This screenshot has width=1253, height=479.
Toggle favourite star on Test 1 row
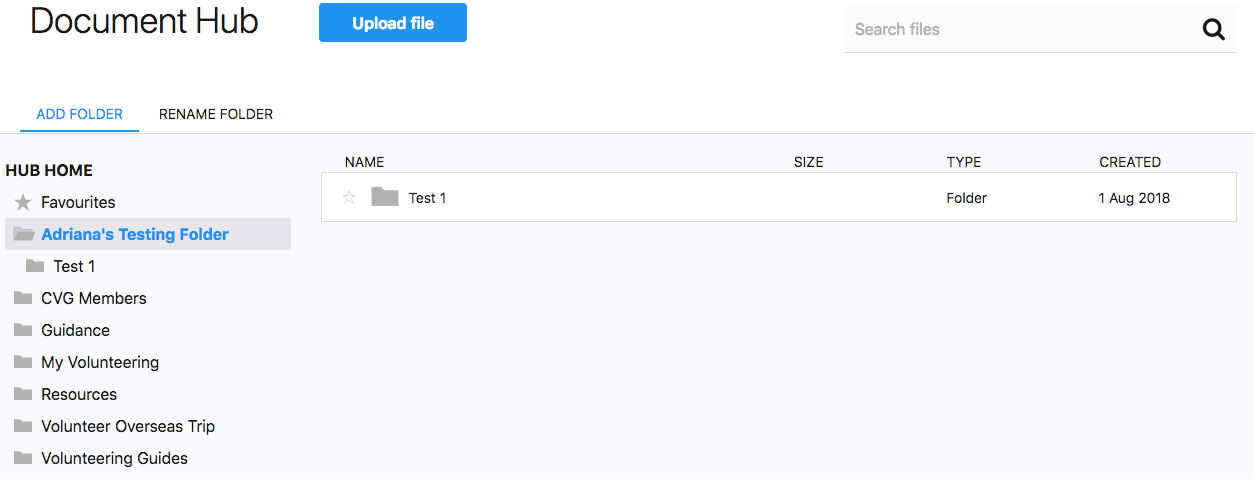click(x=349, y=198)
